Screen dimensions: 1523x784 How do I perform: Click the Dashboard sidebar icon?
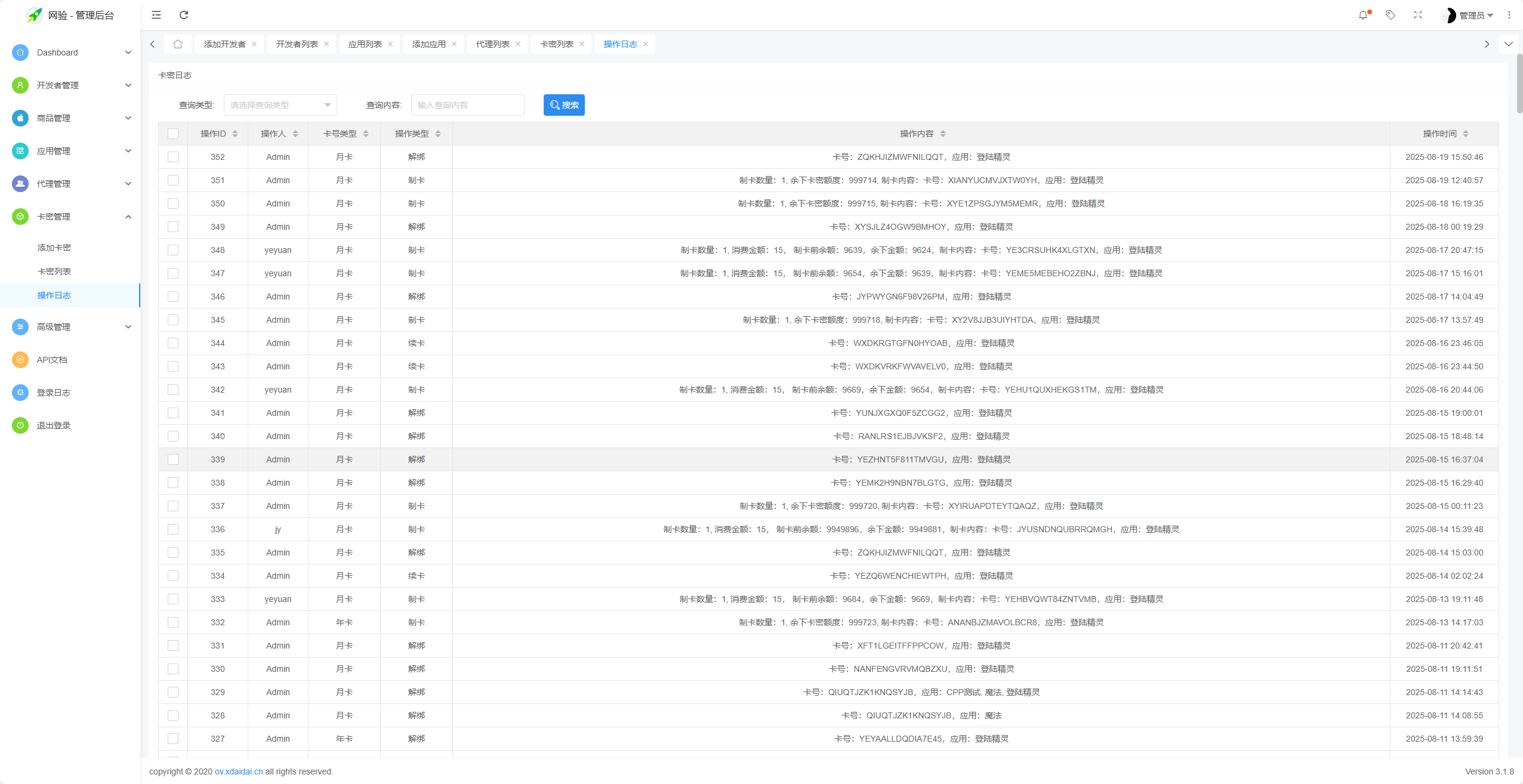pos(20,53)
